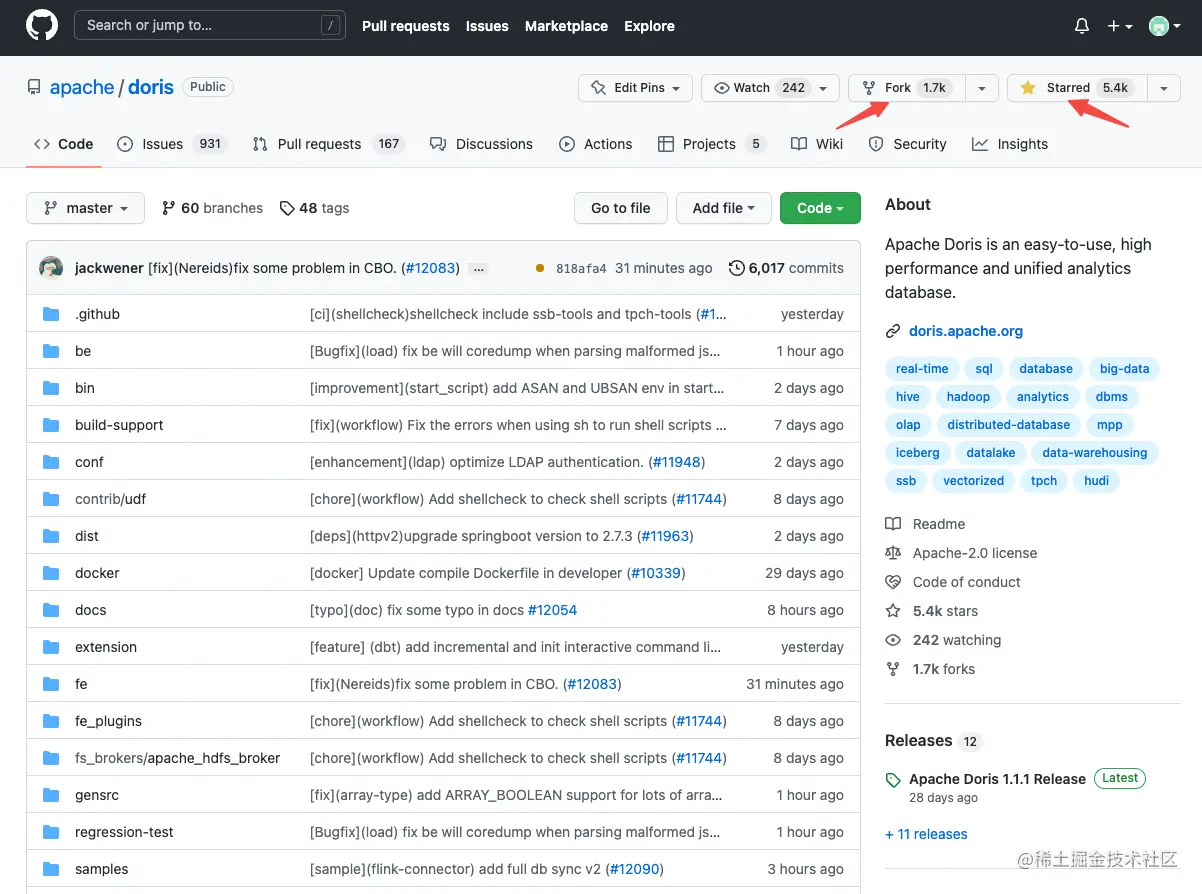
Task: Open the regression-test folder
Action: coord(124,832)
